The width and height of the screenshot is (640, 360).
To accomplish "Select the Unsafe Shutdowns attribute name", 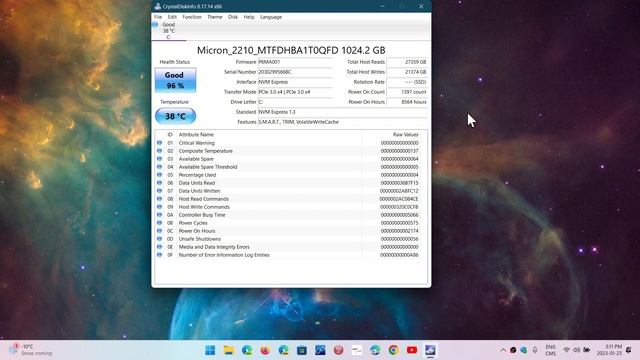I will tap(200, 239).
